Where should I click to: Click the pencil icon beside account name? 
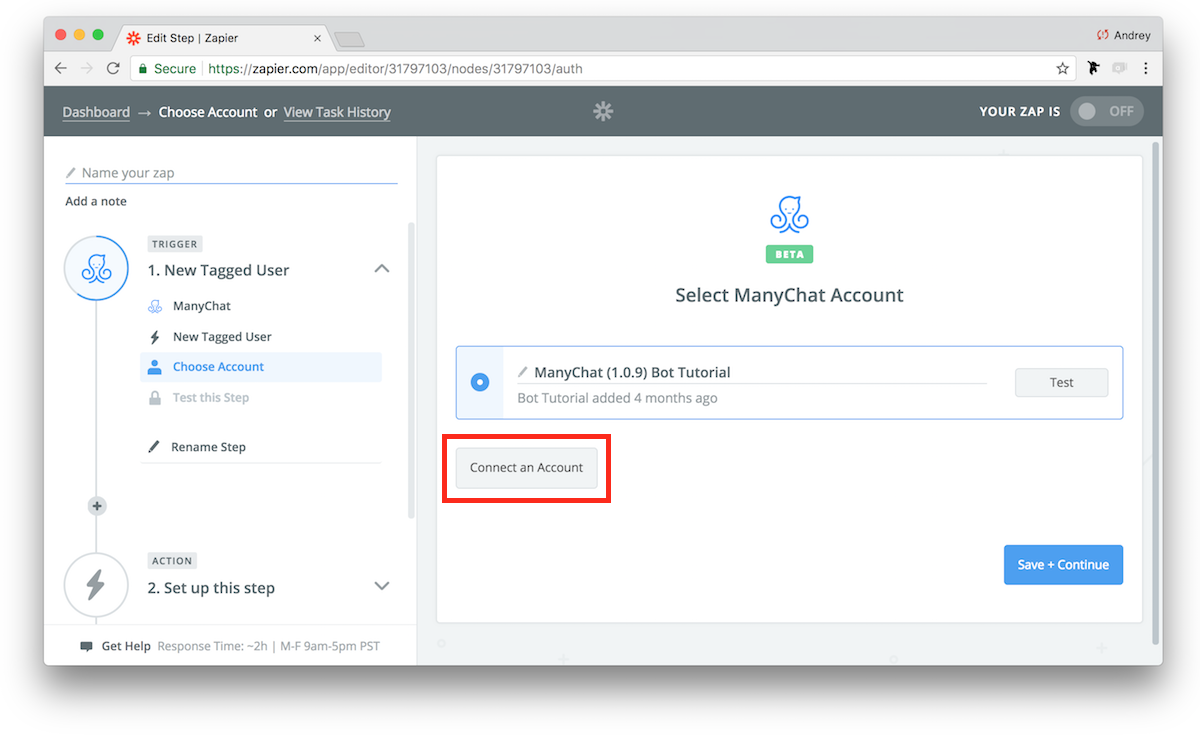coord(523,372)
